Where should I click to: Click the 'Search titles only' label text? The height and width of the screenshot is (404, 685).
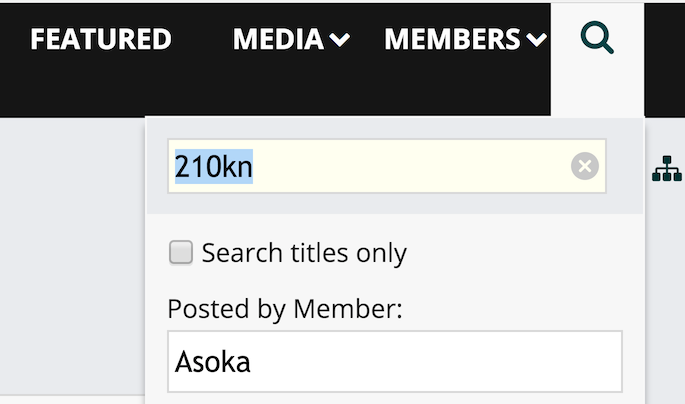click(x=304, y=253)
